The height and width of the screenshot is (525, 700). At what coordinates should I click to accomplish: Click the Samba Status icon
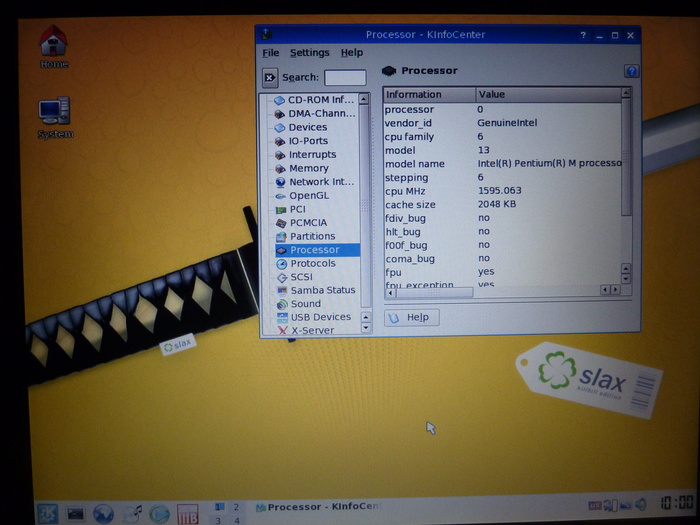point(282,290)
